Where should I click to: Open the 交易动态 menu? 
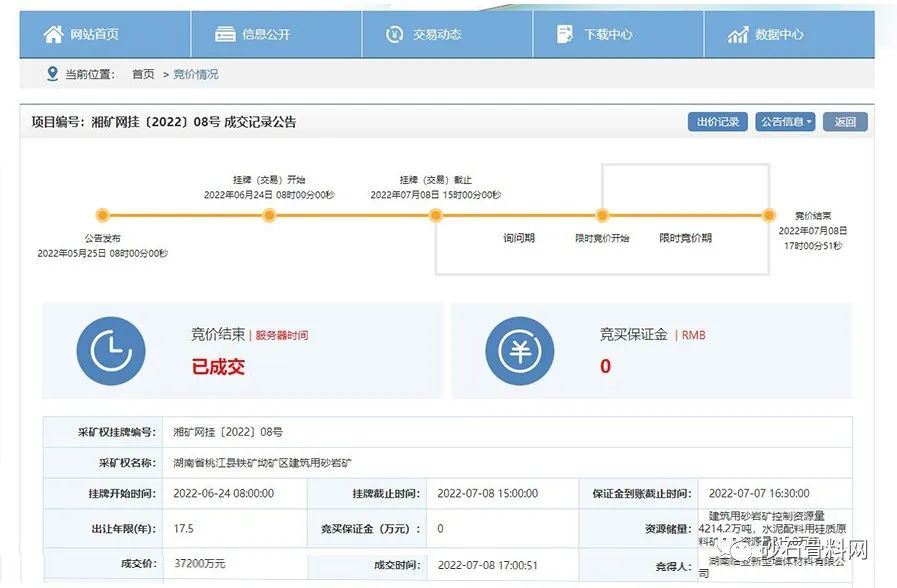437,34
